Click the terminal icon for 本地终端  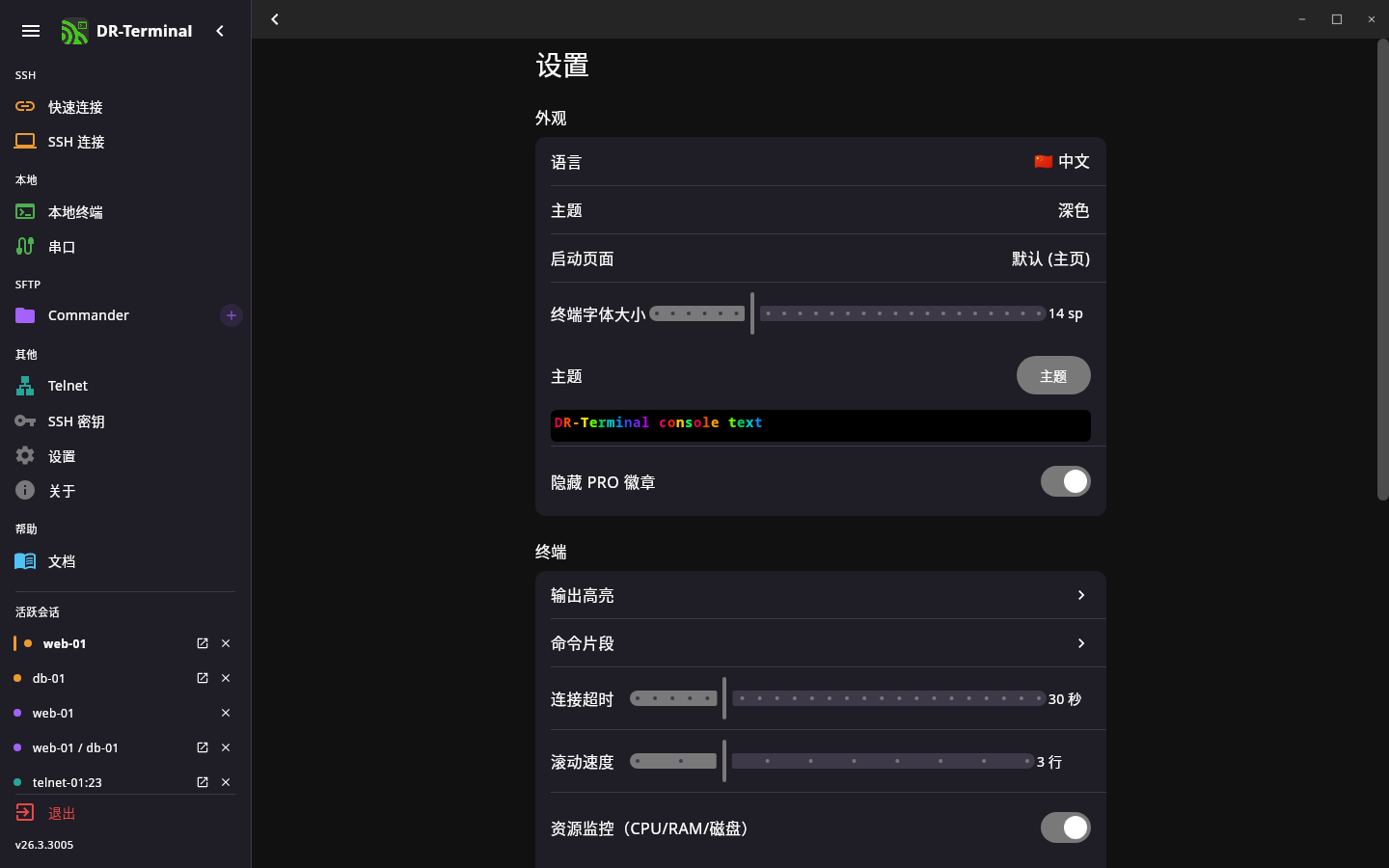(x=25, y=211)
